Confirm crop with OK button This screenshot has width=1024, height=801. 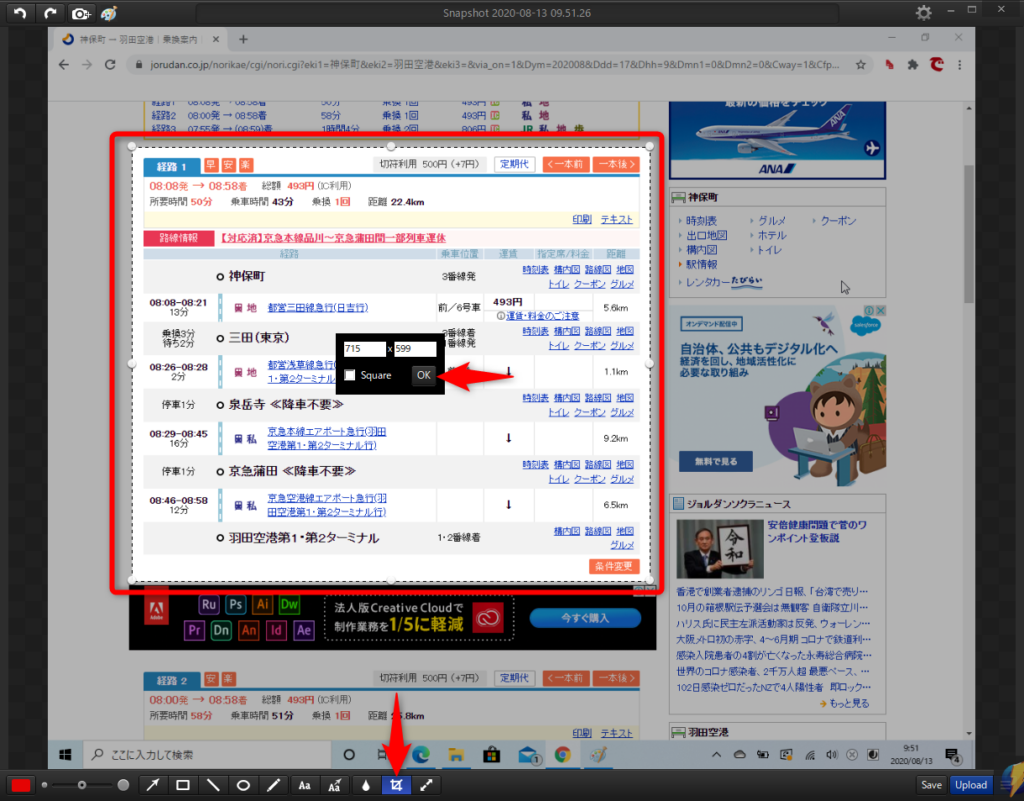[423, 375]
